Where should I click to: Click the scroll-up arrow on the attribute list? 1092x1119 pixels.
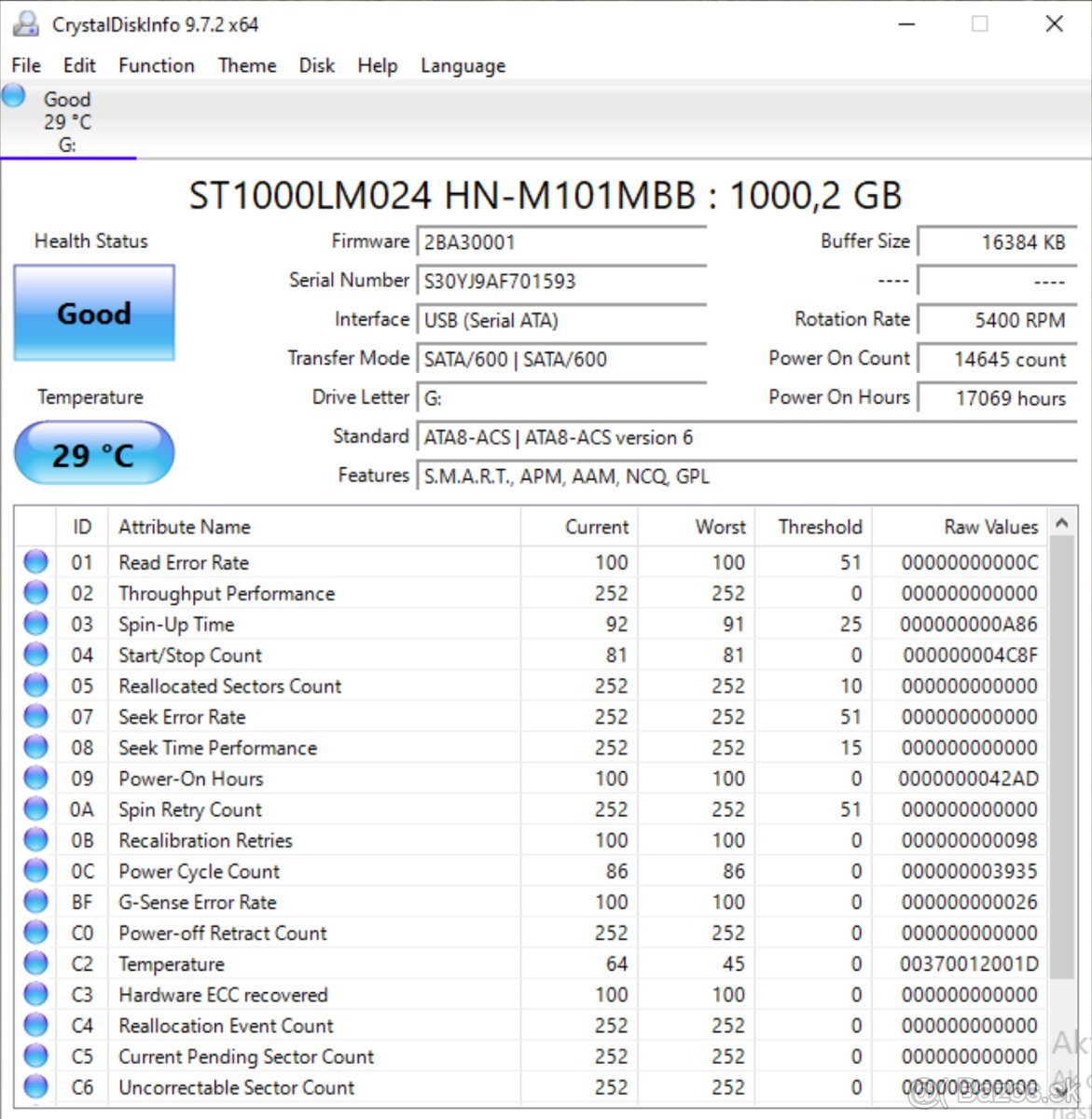[1062, 523]
